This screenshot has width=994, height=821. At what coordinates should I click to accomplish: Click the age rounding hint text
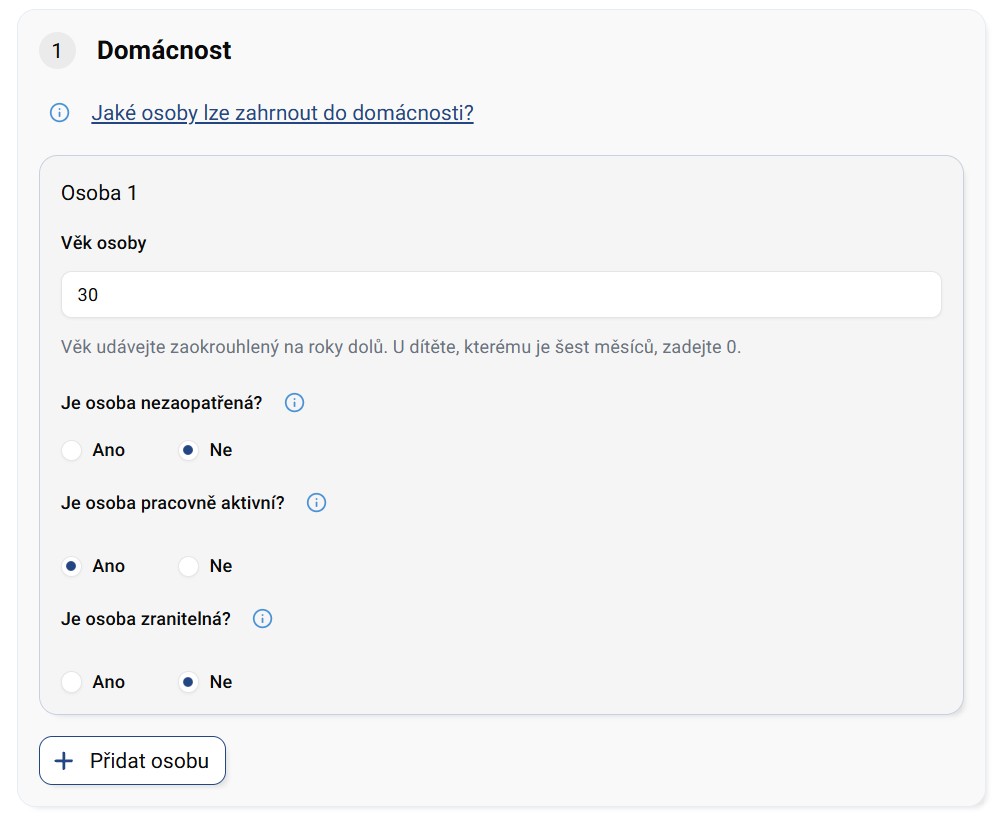point(400,348)
